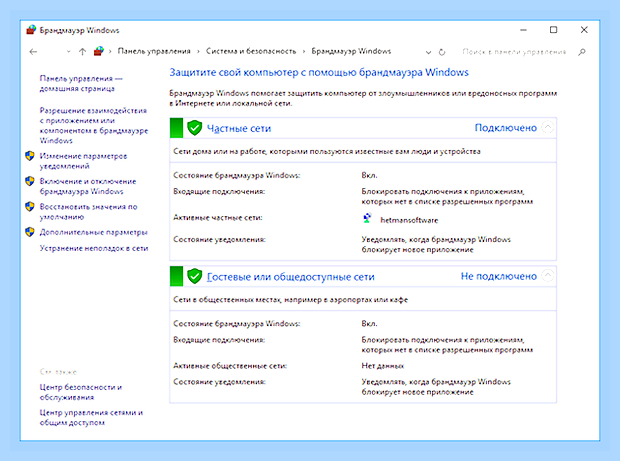Go back with the left arrow button
The height and width of the screenshot is (461, 620).
[x=33, y=51]
